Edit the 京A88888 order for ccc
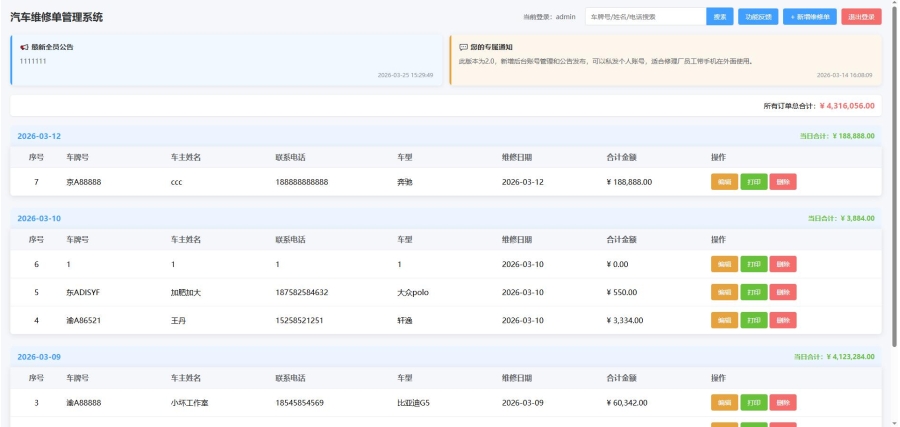The height and width of the screenshot is (427, 900). (x=724, y=182)
